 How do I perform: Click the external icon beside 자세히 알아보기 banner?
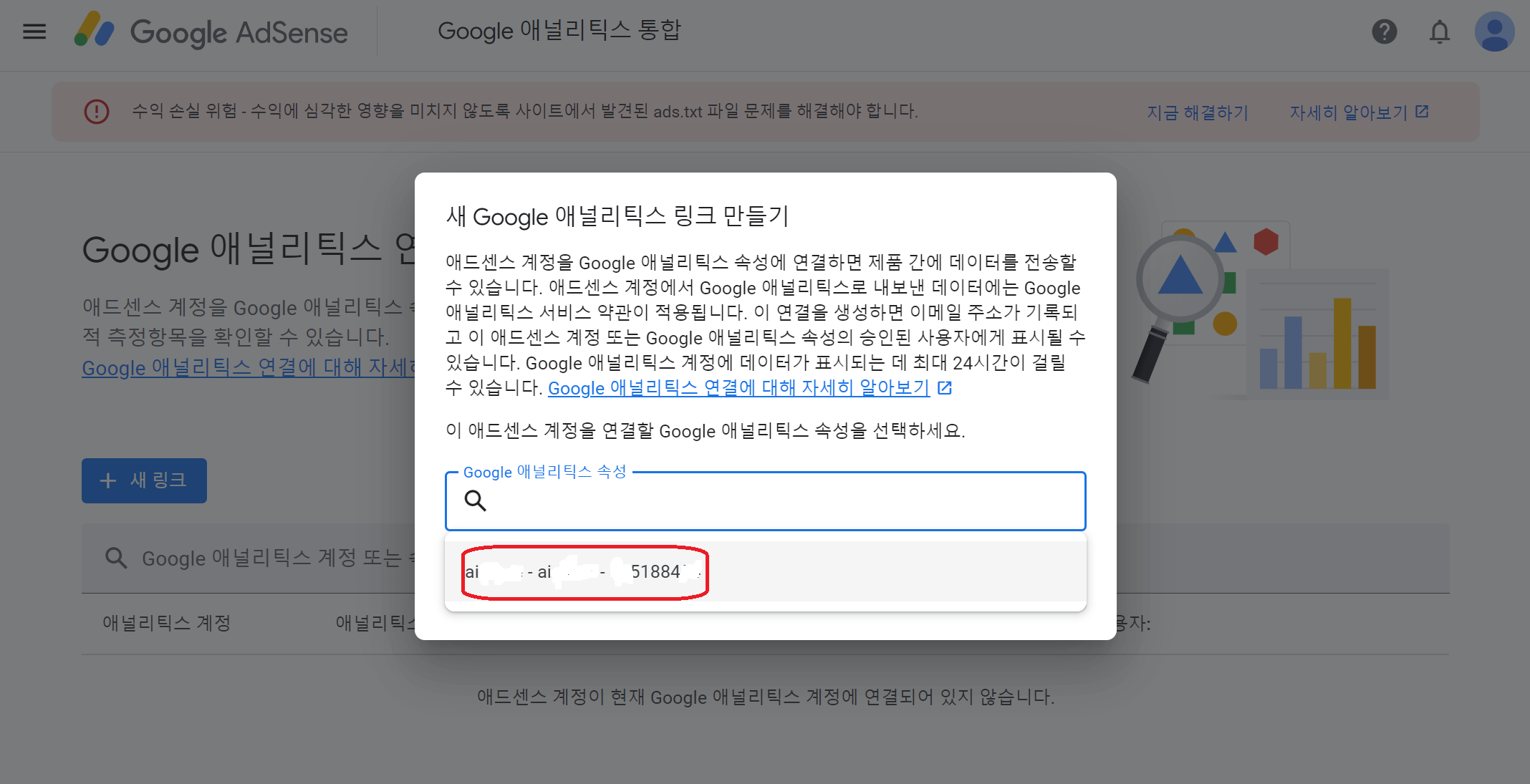coord(1423,112)
